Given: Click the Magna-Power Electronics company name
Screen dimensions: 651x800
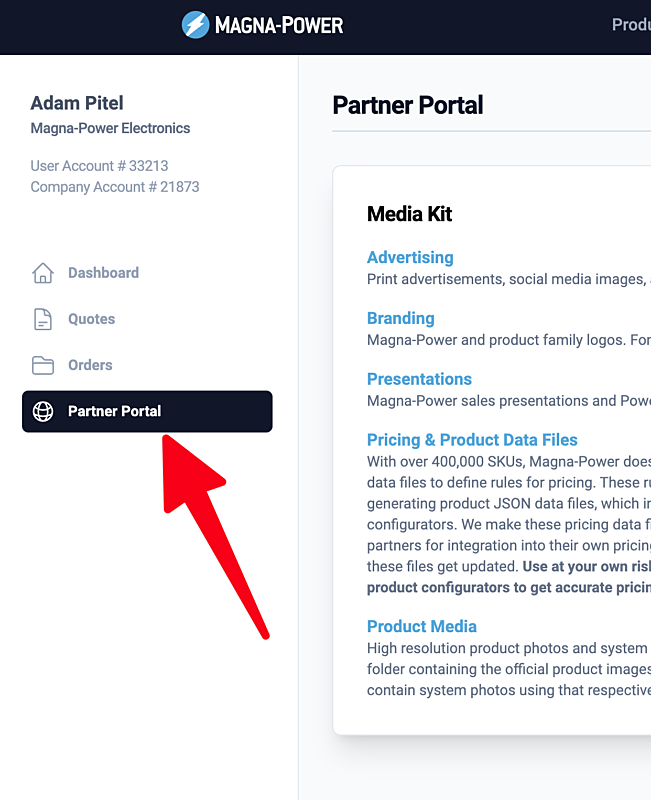Looking at the screenshot, I should [x=110, y=128].
